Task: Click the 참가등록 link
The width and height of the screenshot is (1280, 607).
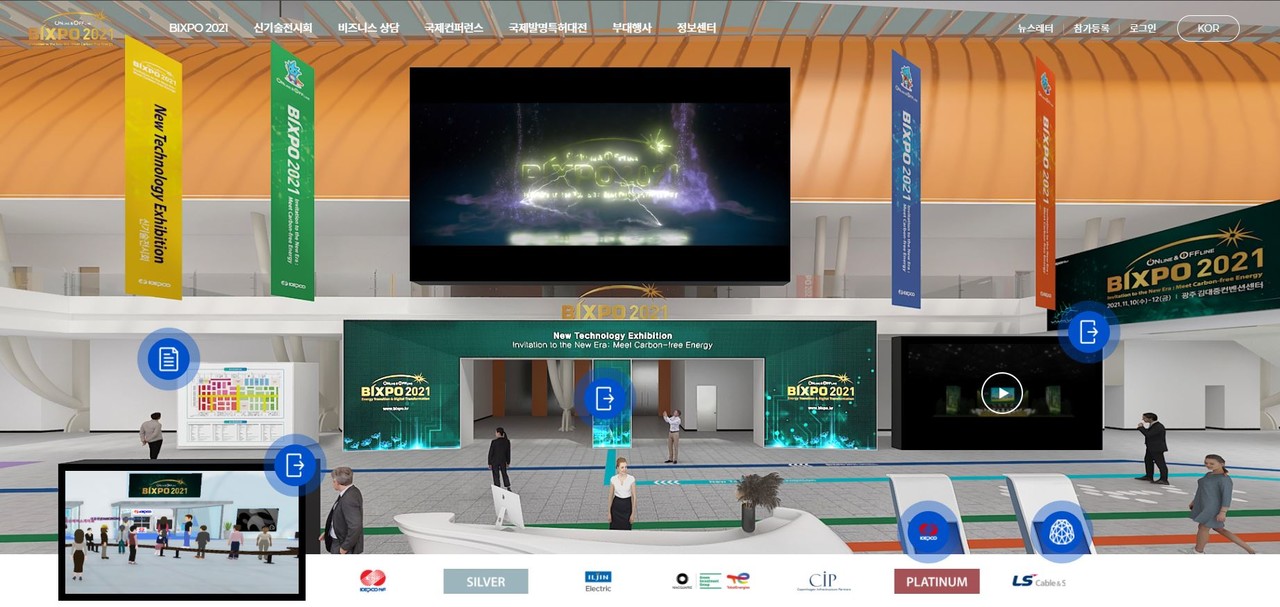Action: 1091,28
